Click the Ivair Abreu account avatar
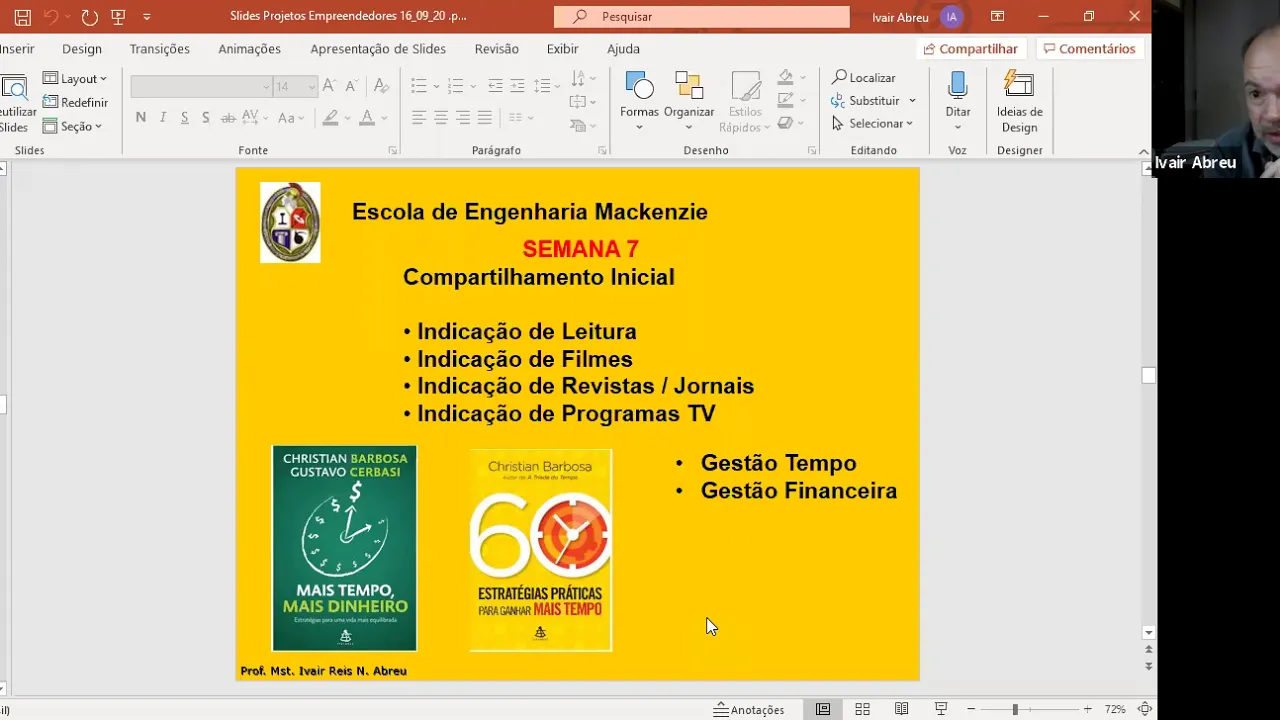Screen dimensions: 1280x720 click(951, 17)
